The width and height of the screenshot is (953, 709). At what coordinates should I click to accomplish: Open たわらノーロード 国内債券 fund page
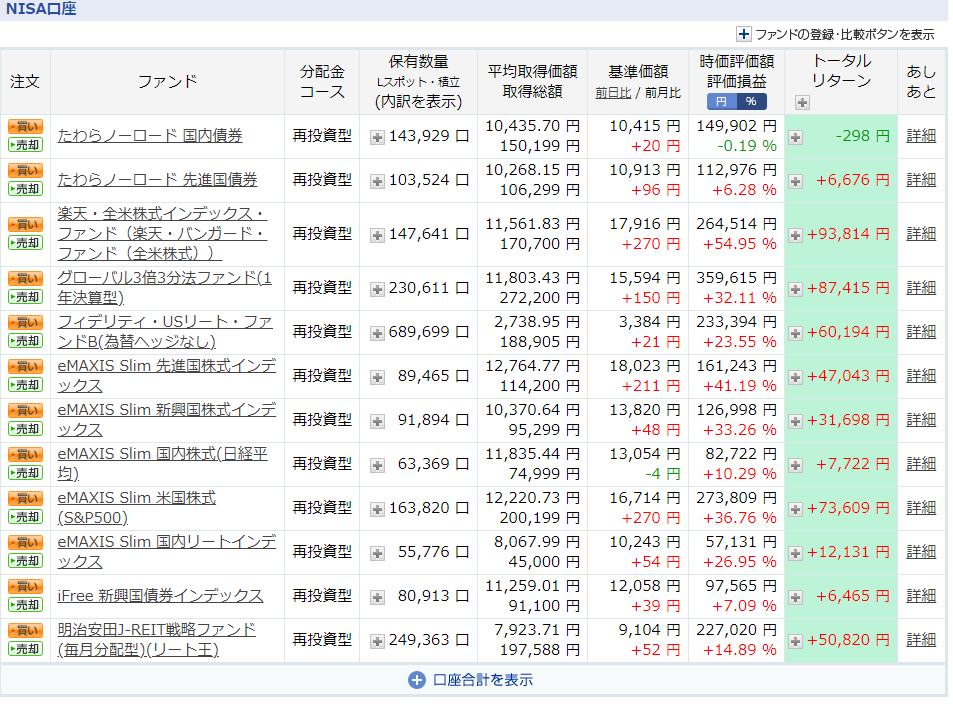(x=150, y=136)
